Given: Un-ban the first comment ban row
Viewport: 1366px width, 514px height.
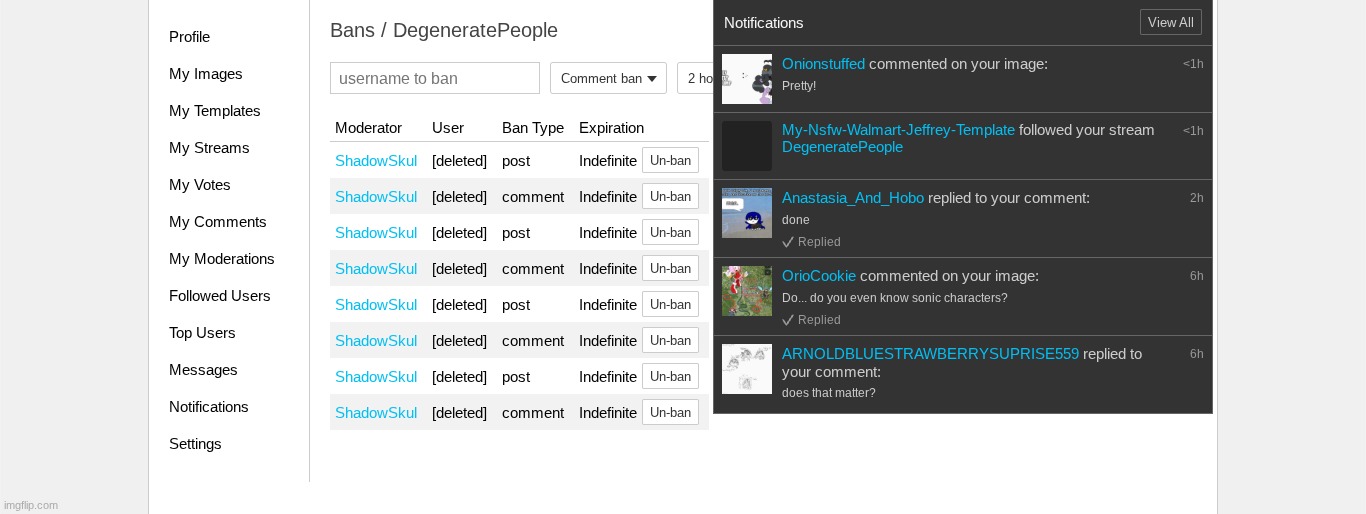Looking at the screenshot, I should [670, 196].
